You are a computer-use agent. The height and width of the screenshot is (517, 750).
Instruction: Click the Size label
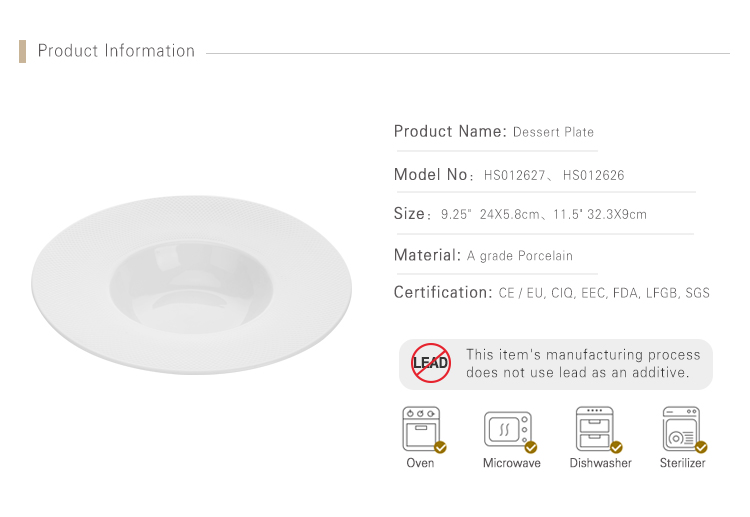pyautogui.click(x=410, y=213)
